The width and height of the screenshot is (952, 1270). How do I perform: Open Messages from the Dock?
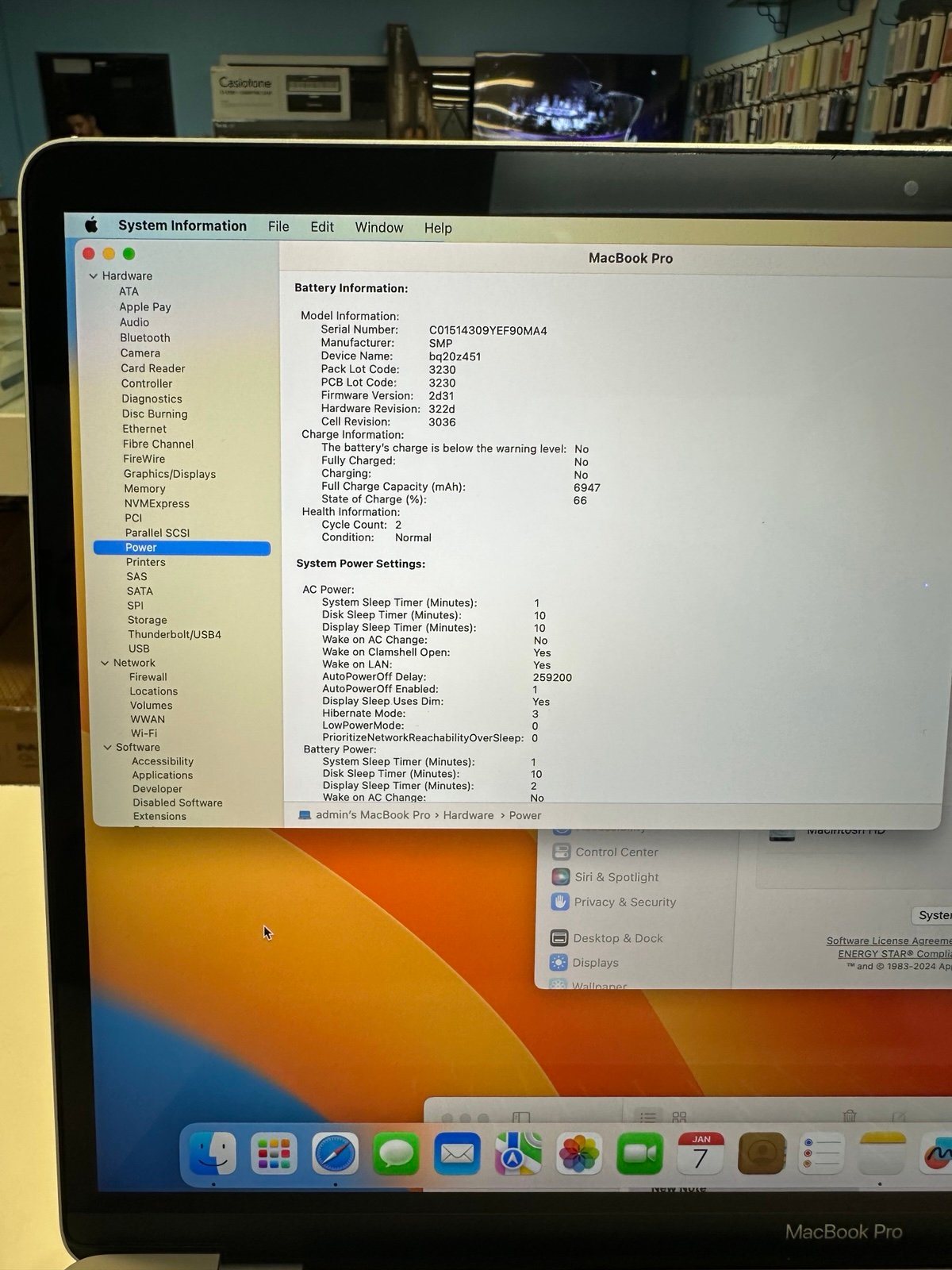pyautogui.click(x=396, y=1153)
